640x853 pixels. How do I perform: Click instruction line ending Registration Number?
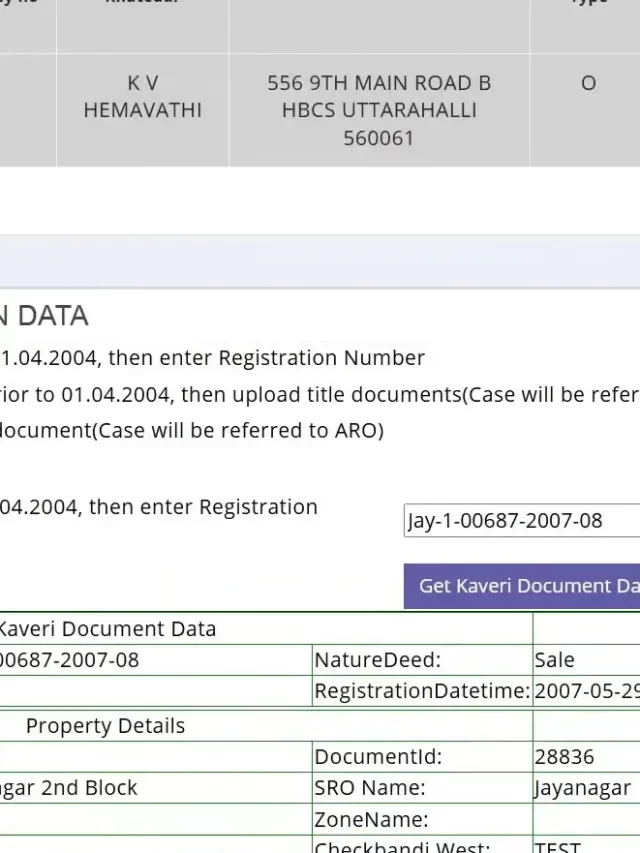click(212, 358)
